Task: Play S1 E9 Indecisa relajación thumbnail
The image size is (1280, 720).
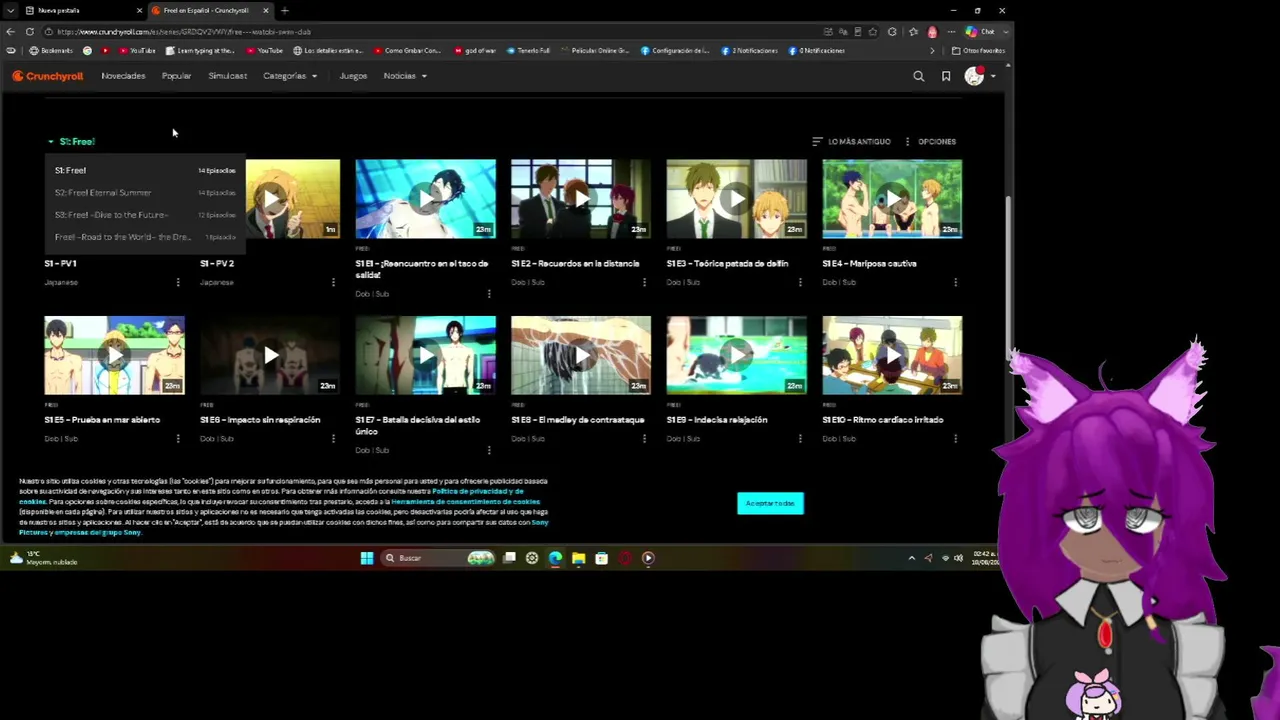Action: coord(737,355)
